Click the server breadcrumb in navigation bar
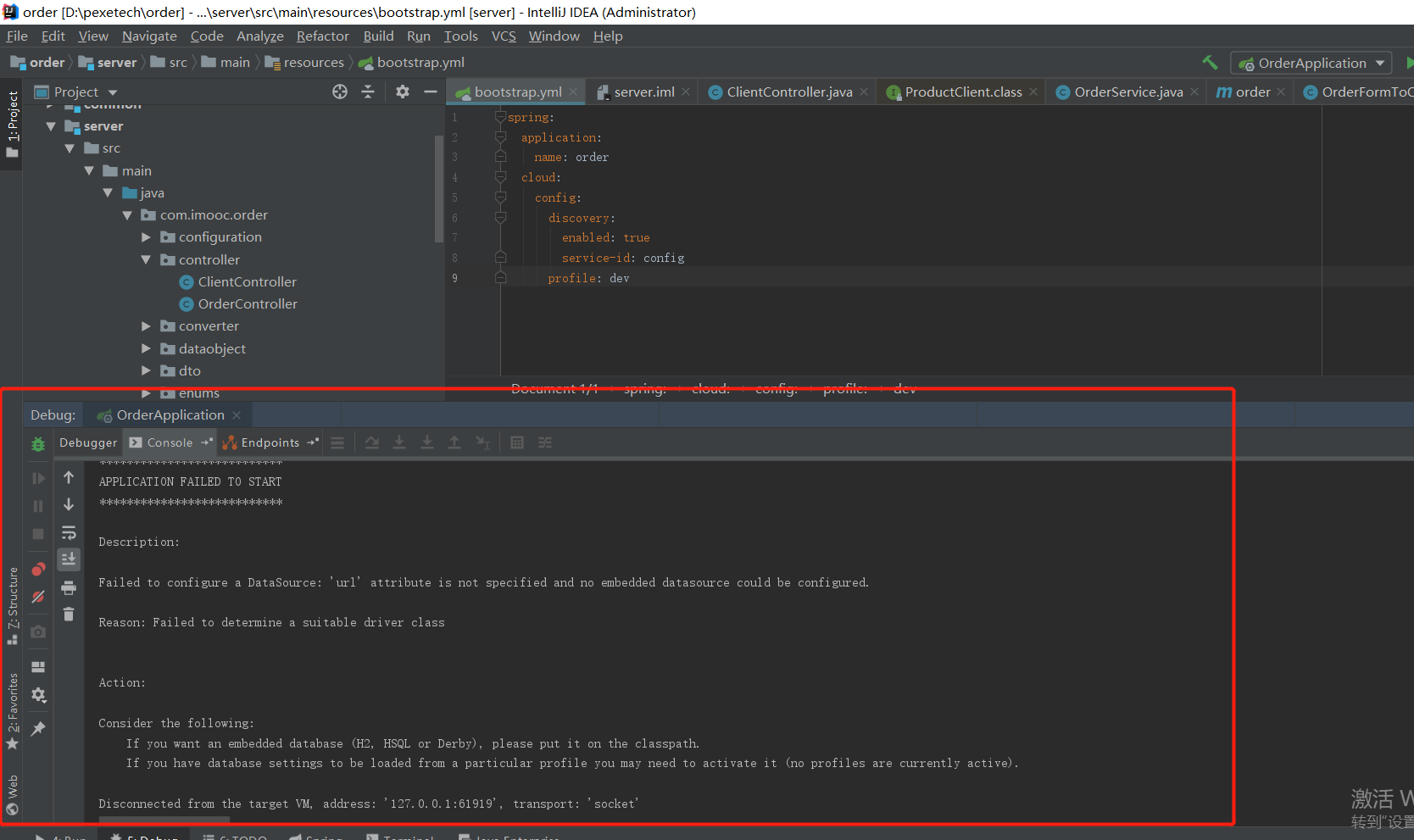 coord(108,63)
